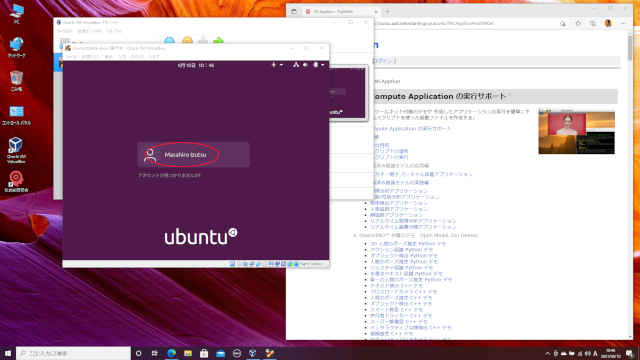
Task: Open the first menu in VirtualBox VM window
Action: (71, 57)
